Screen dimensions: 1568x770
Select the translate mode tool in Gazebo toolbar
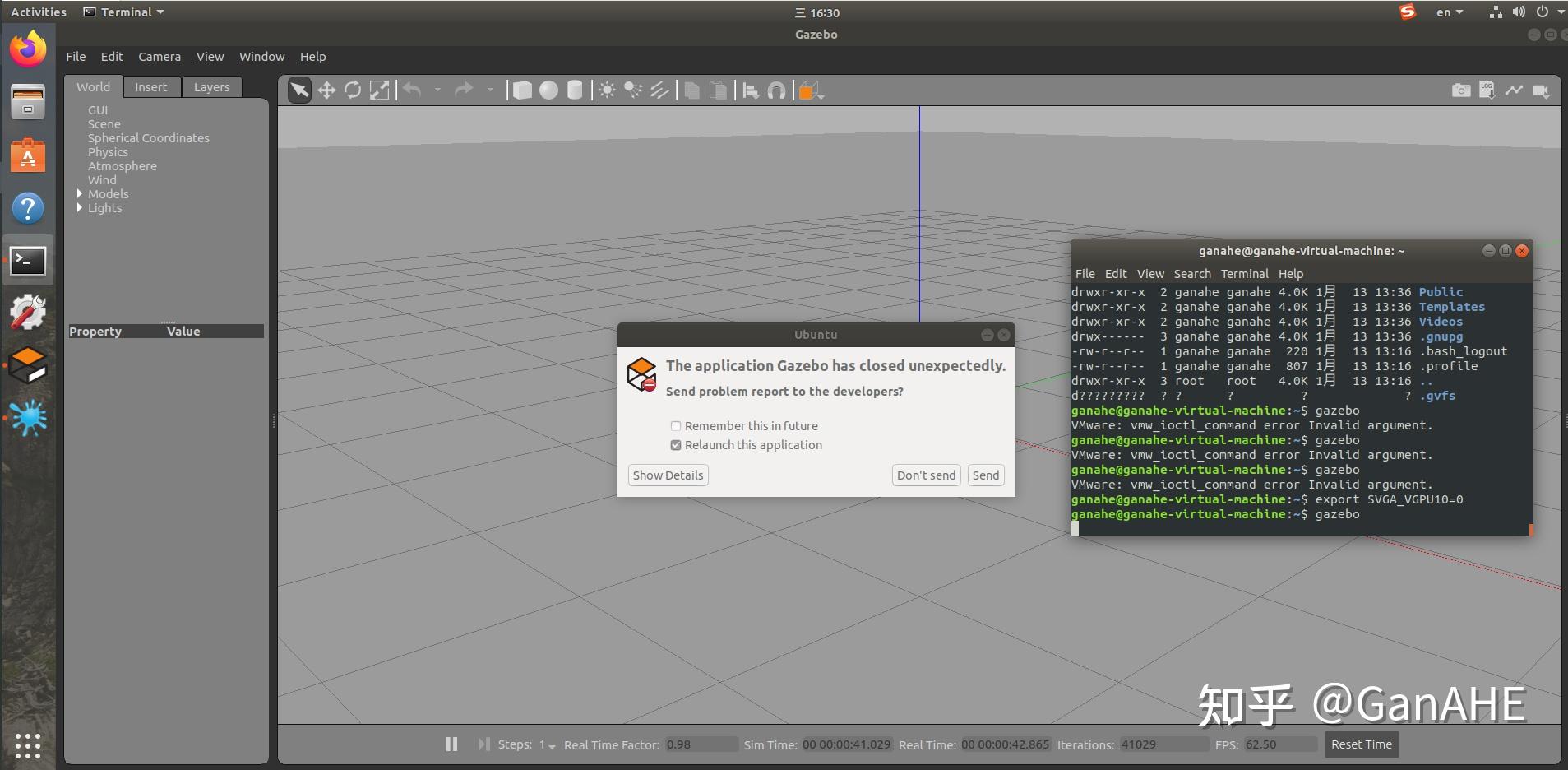tap(326, 90)
